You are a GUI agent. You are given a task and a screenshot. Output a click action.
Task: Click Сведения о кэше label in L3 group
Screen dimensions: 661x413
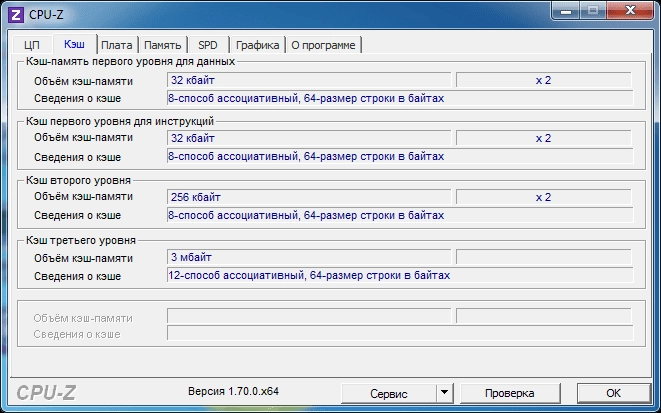coord(78,276)
